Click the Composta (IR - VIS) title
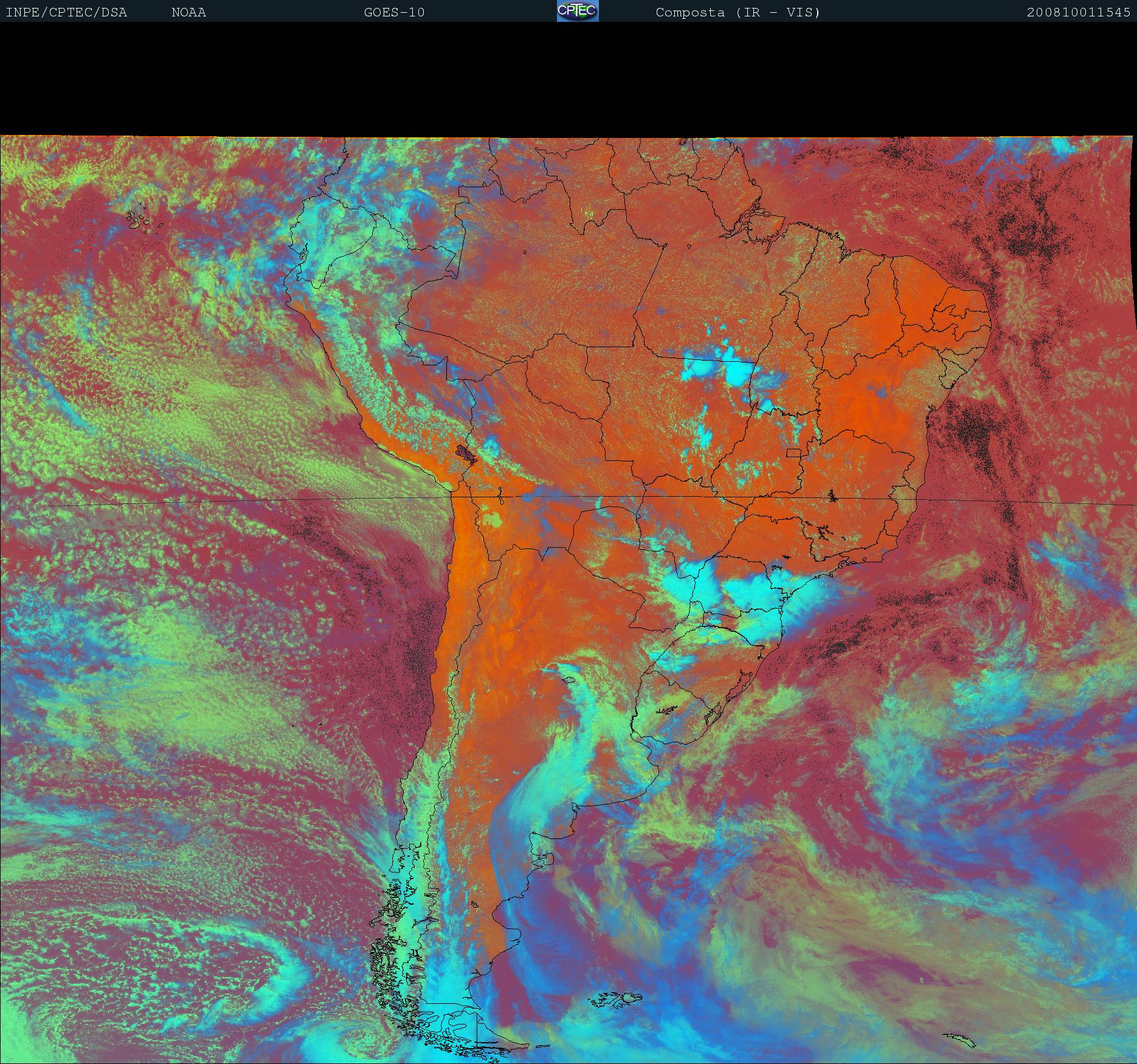This screenshot has height=1064, width=1137. point(738,12)
